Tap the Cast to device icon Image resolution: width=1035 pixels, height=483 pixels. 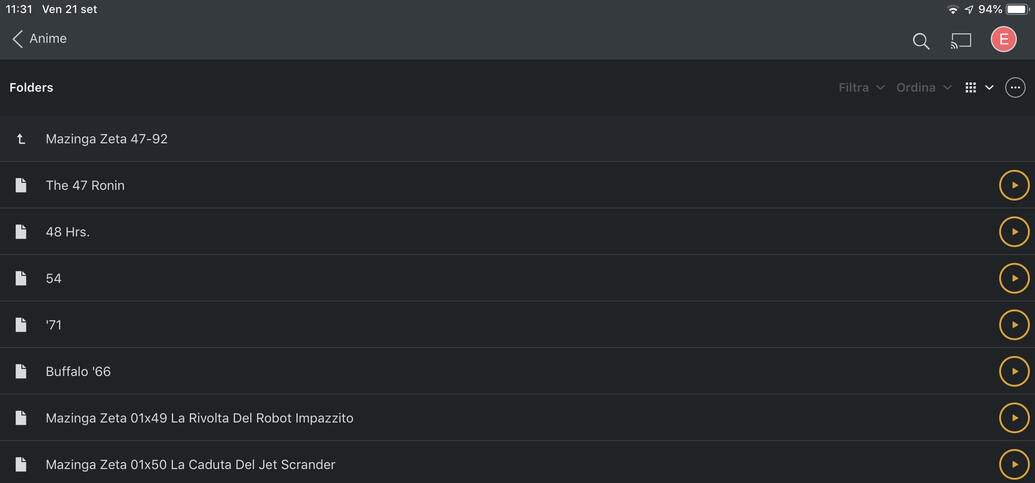click(961, 40)
